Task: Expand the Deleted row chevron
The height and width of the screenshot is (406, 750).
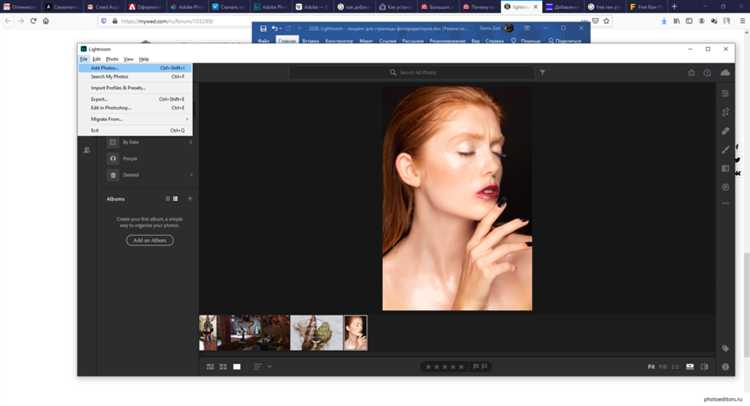Action: coord(190,175)
